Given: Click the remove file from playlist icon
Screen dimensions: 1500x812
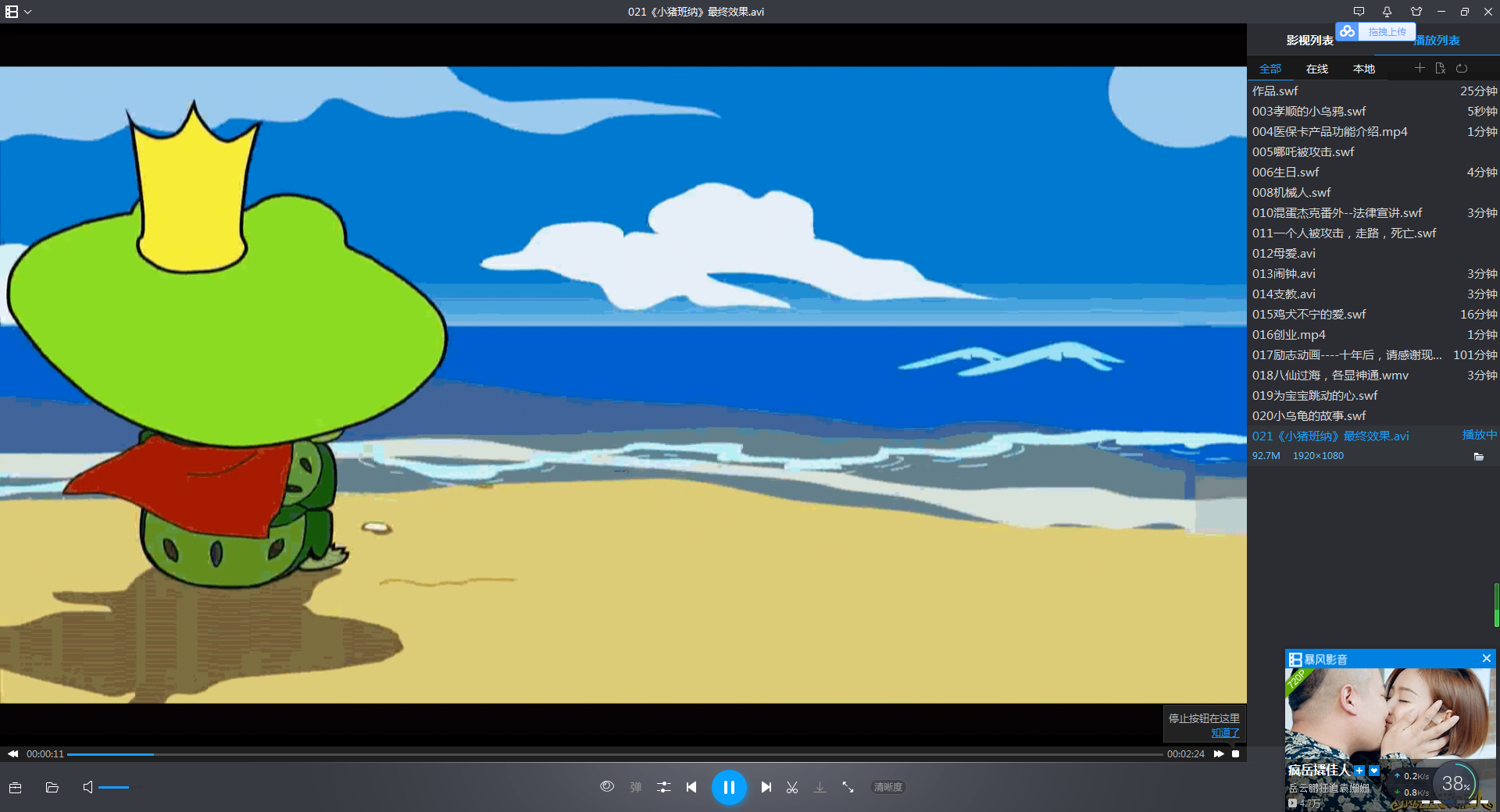Looking at the screenshot, I should [x=1441, y=68].
